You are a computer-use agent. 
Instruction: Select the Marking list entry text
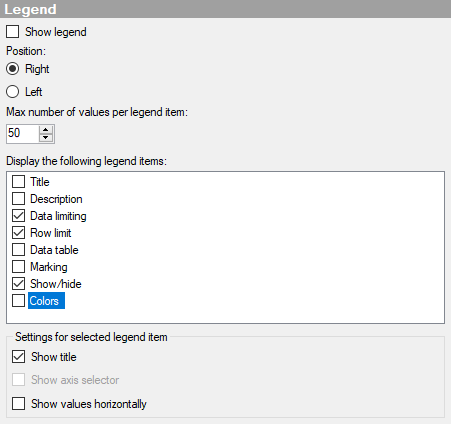49,267
